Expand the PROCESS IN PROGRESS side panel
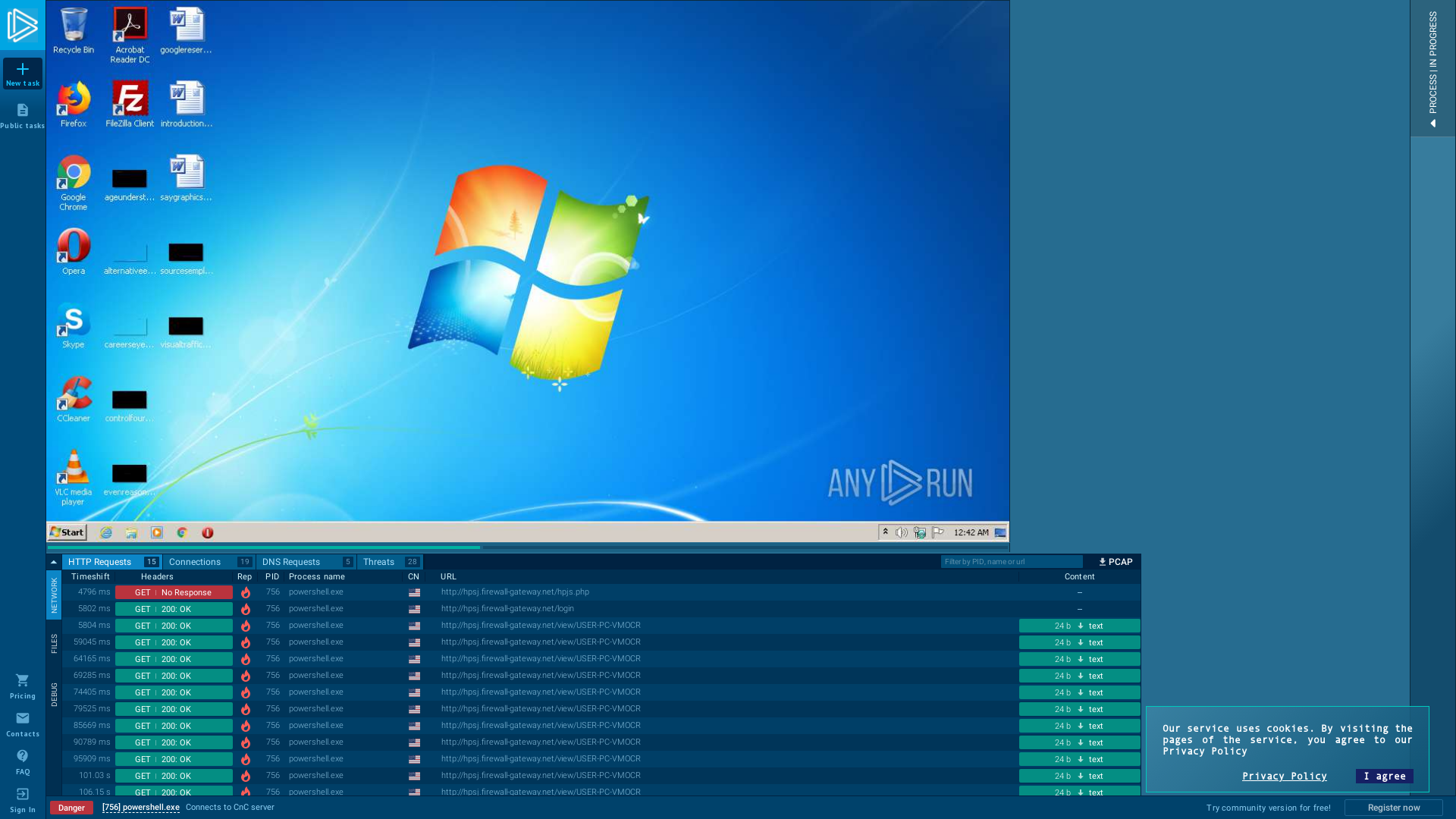 (1432, 68)
